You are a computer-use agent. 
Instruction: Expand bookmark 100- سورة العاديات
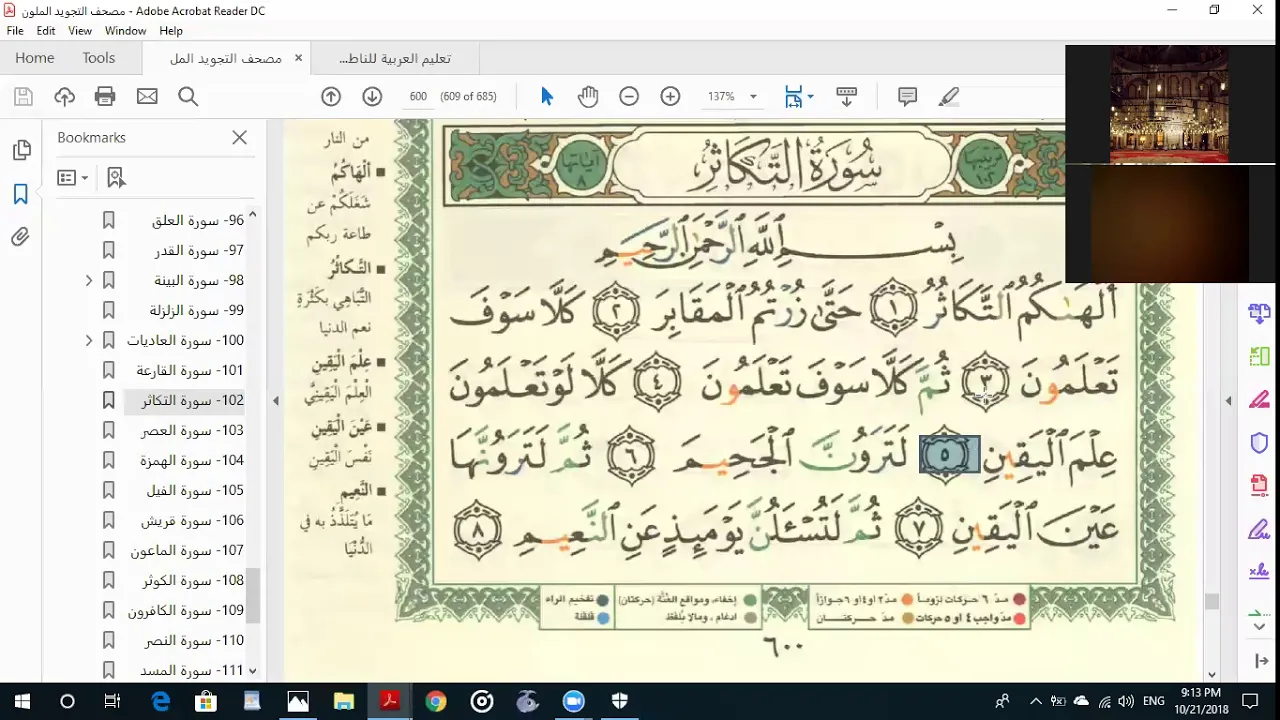tap(88, 340)
